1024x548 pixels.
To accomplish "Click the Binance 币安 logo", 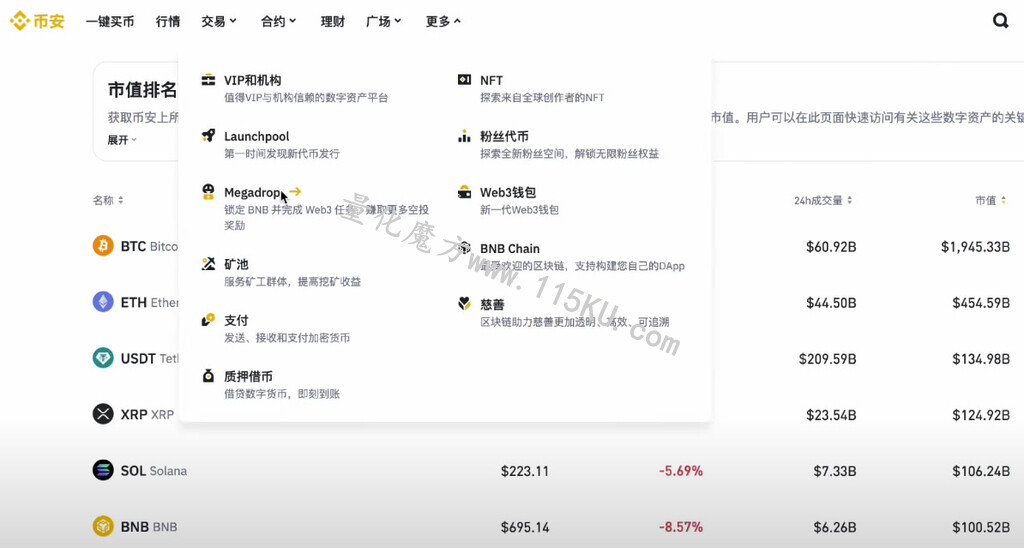I will click(37, 22).
